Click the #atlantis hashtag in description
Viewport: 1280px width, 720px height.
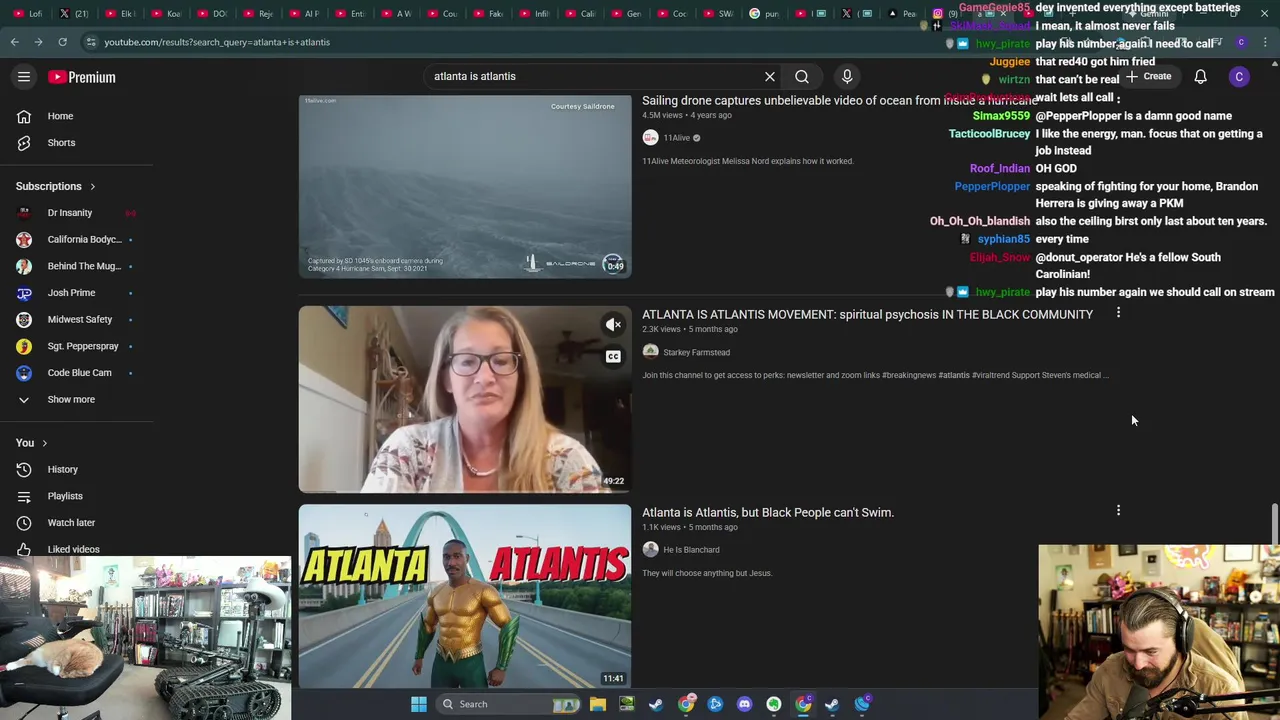coord(954,375)
